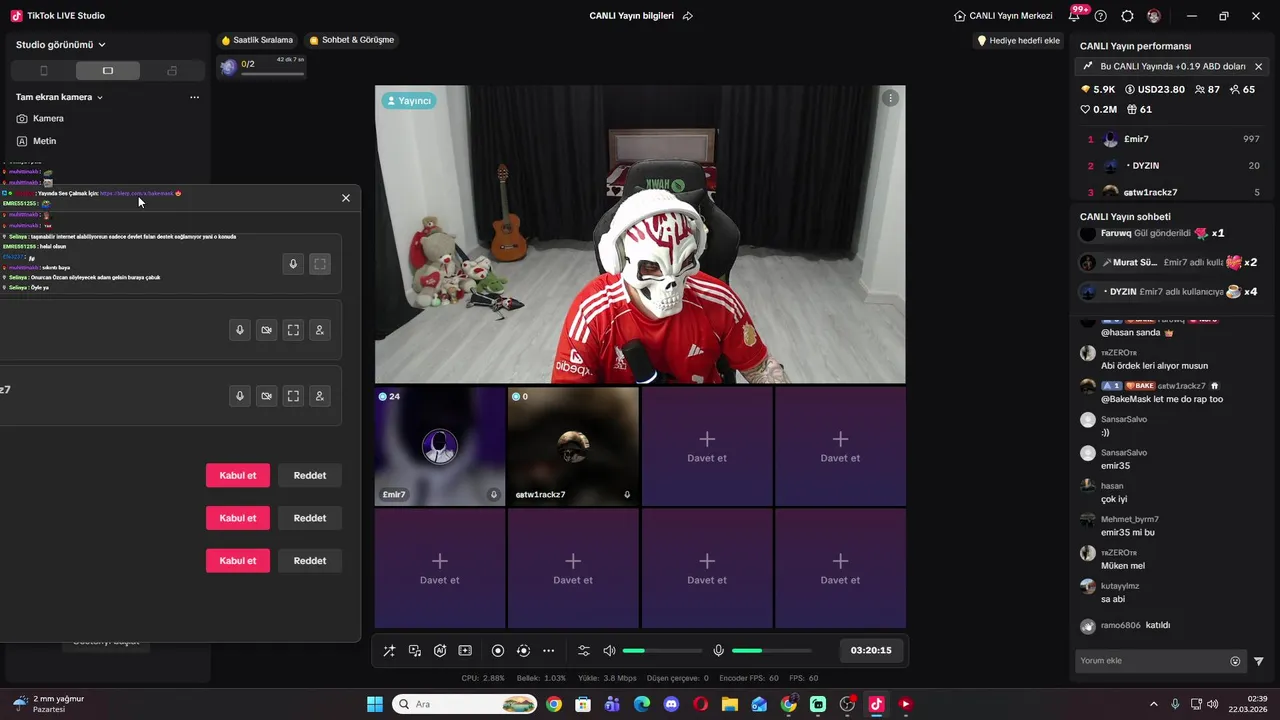Open CANLI Yayın Merkezi
Viewport: 1280px width, 720px height.
[x=1003, y=16]
